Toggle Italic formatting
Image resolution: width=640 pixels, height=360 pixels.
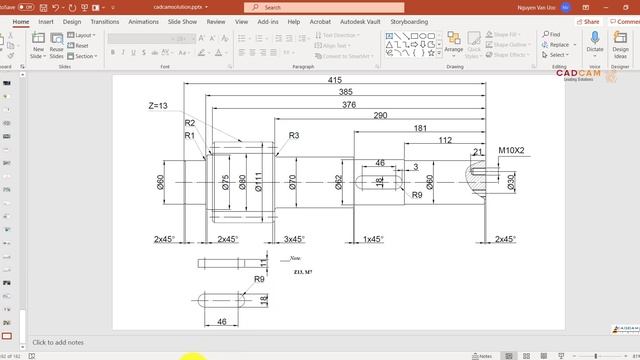[123, 53]
